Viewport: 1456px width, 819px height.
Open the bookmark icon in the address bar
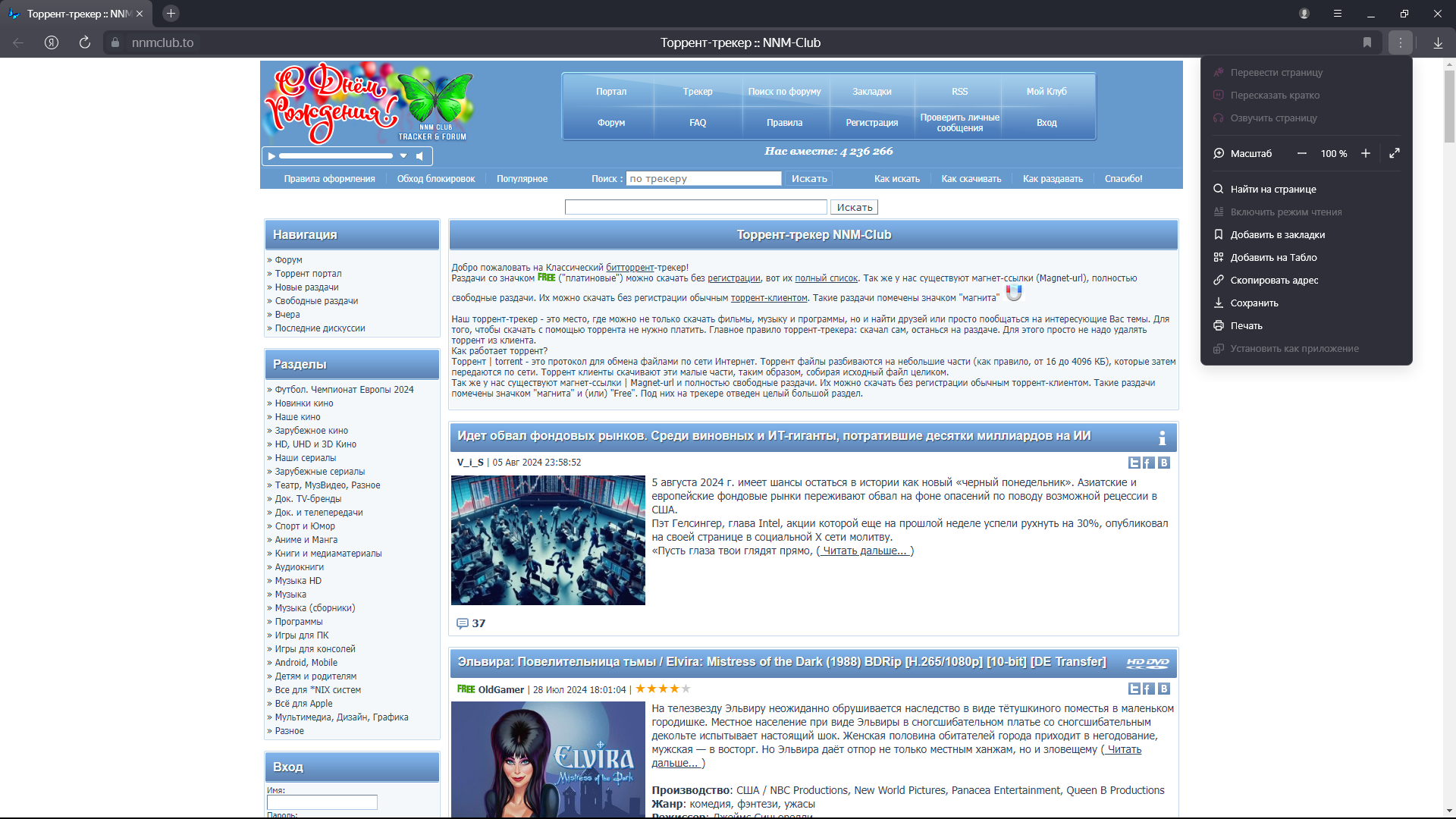pos(1367,42)
